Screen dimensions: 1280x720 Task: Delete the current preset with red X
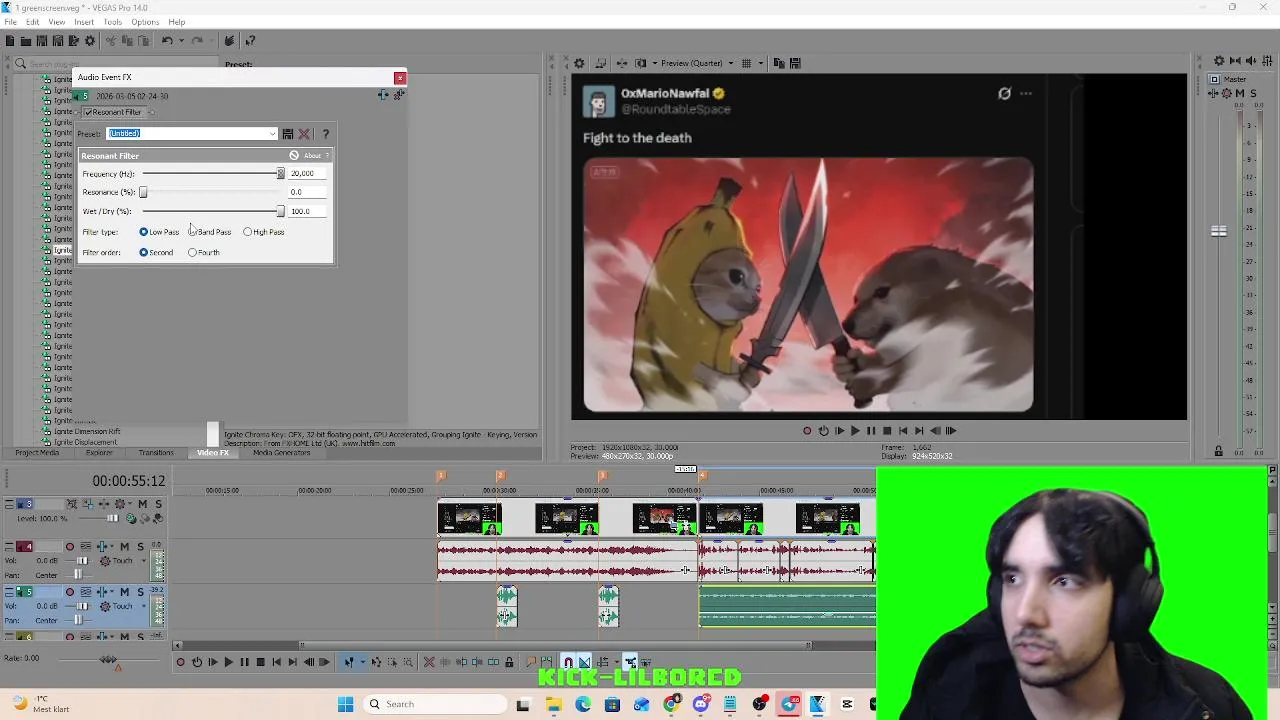point(304,134)
